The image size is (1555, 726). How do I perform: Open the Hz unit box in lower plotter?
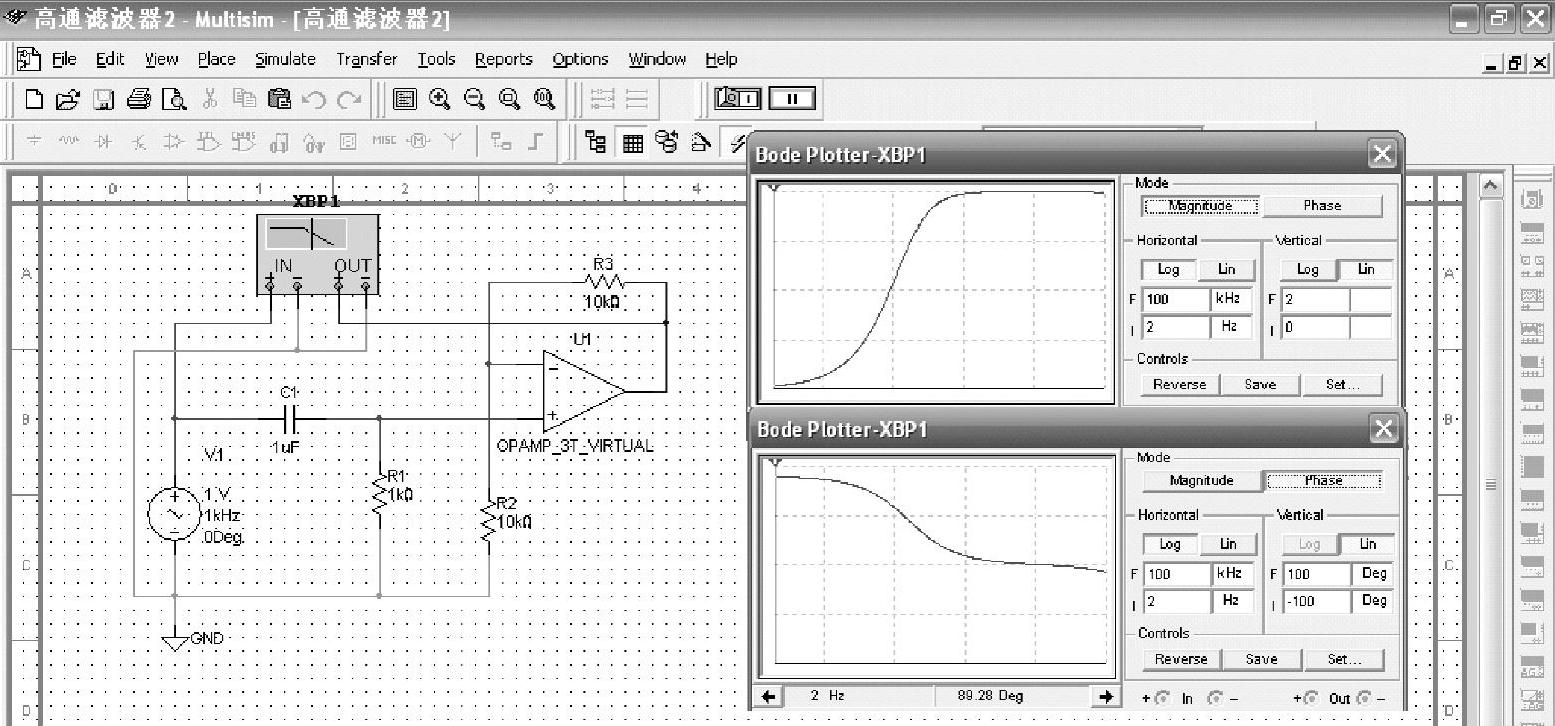(1233, 602)
